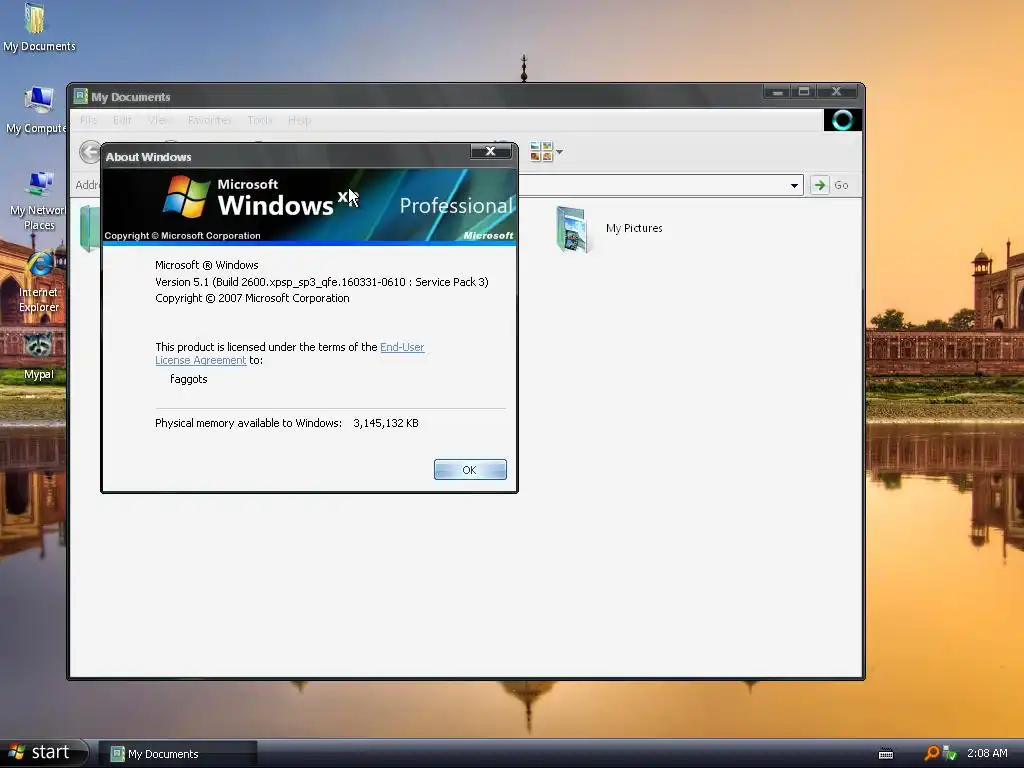Maximize the My Documents window
This screenshot has width=1024, height=768.
click(804, 91)
